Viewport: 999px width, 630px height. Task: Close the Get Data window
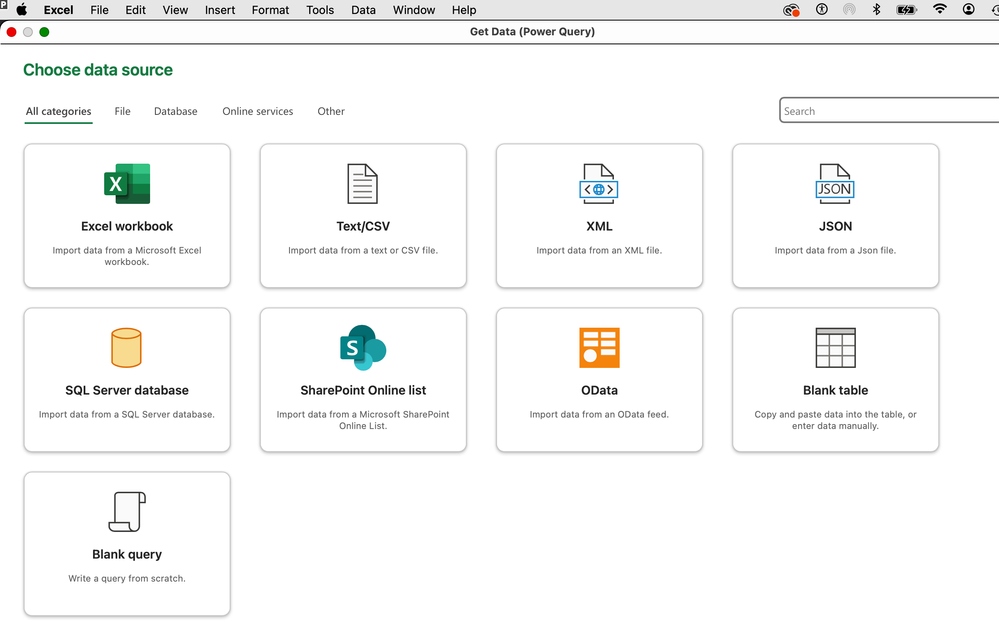click(11, 32)
